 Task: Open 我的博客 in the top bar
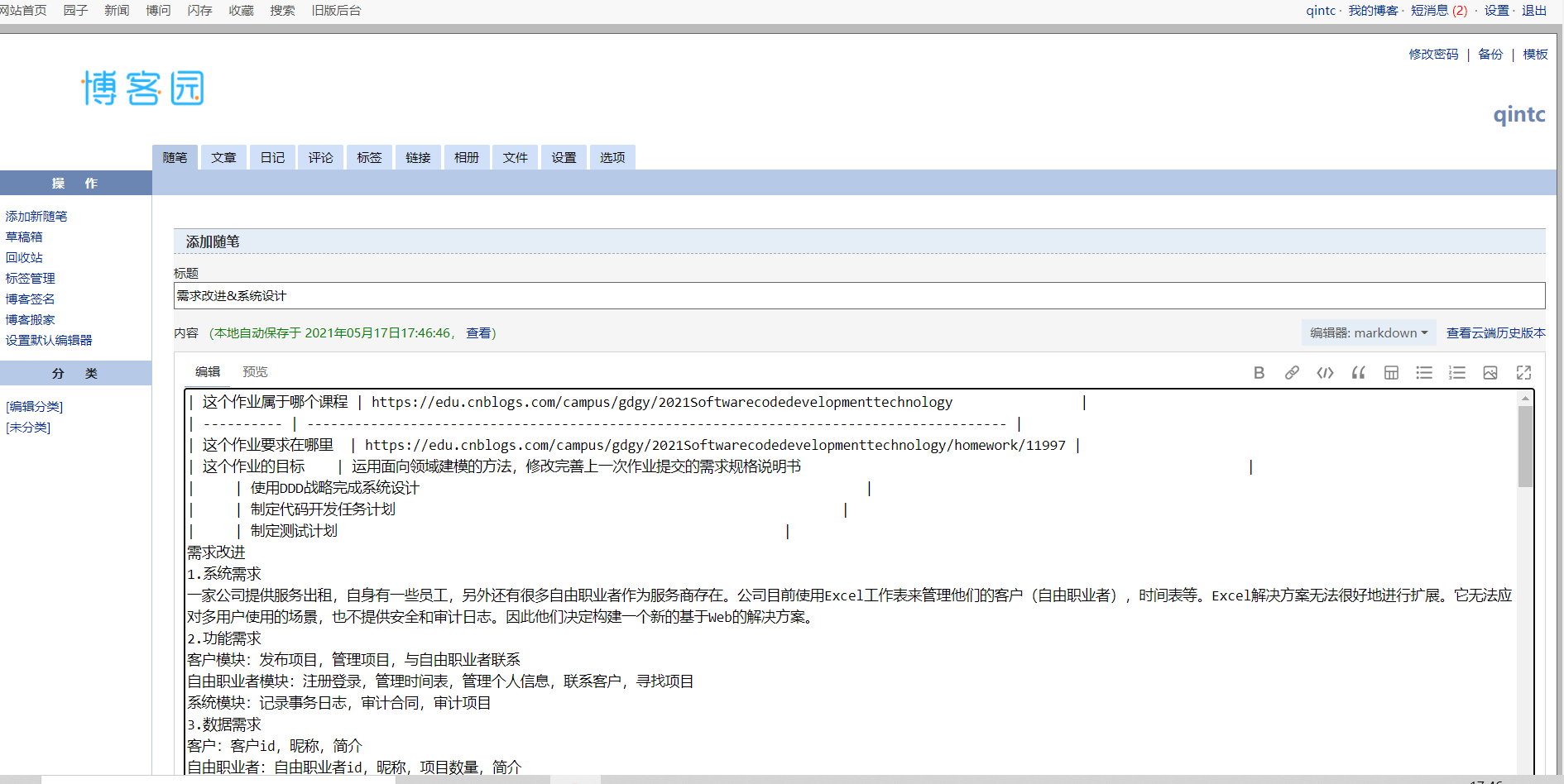pos(1374,11)
